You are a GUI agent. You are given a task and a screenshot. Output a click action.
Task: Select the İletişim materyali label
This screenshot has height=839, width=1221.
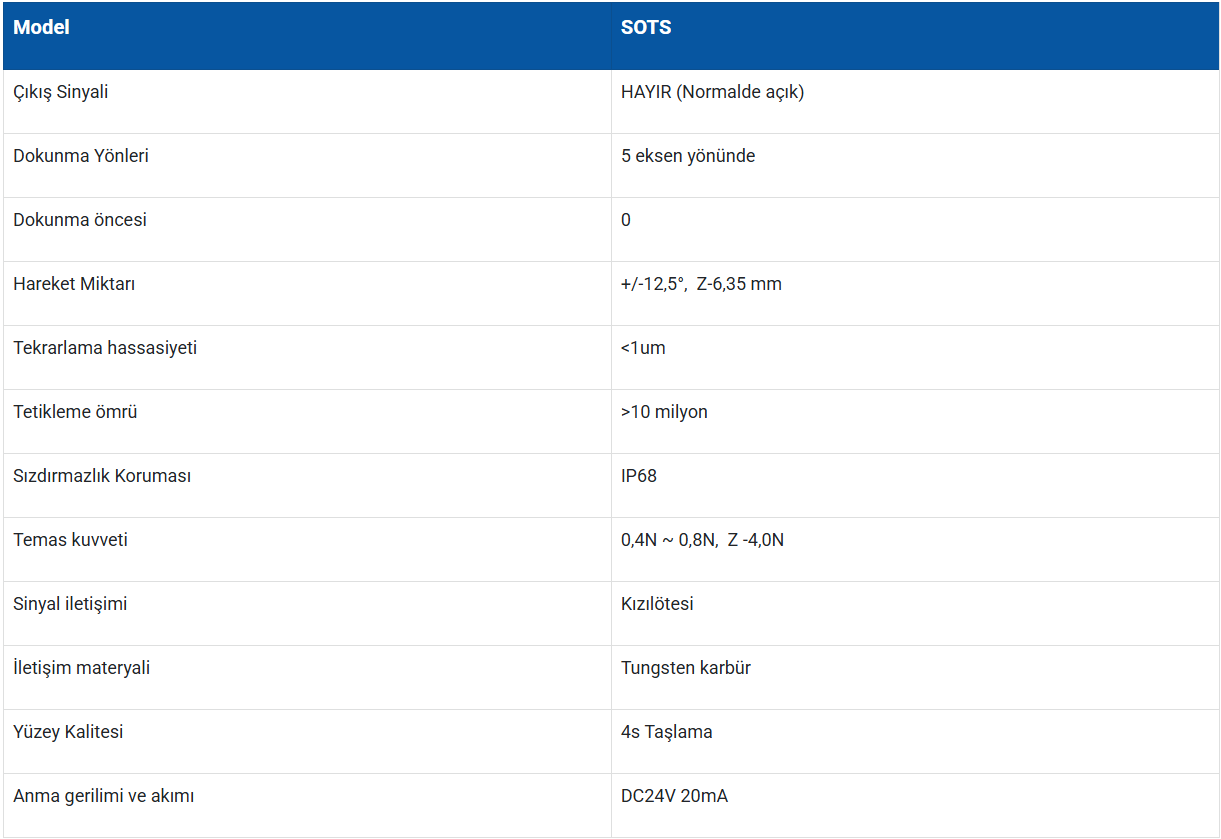click(x=82, y=668)
